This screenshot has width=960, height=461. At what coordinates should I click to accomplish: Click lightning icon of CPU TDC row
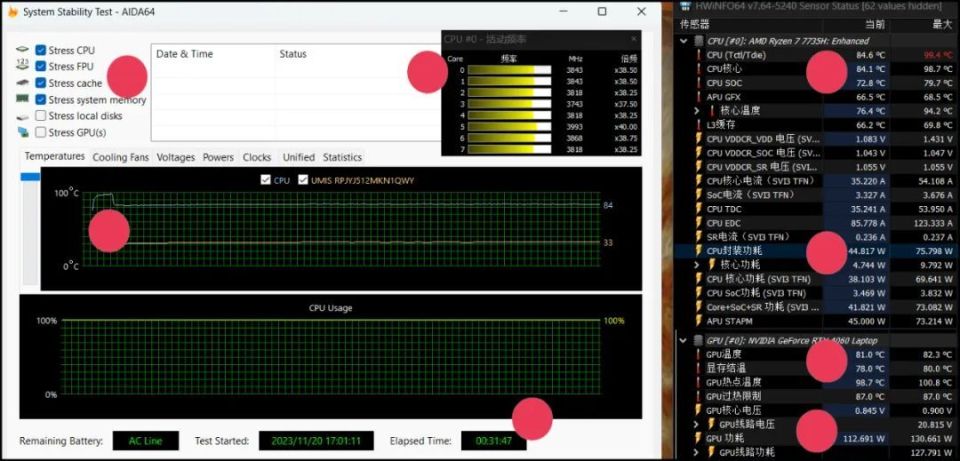tap(699, 209)
